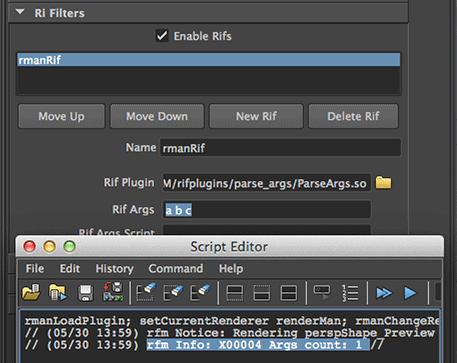Click the Load Script icon
Screen dimensions: 457x363
(x=31, y=292)
